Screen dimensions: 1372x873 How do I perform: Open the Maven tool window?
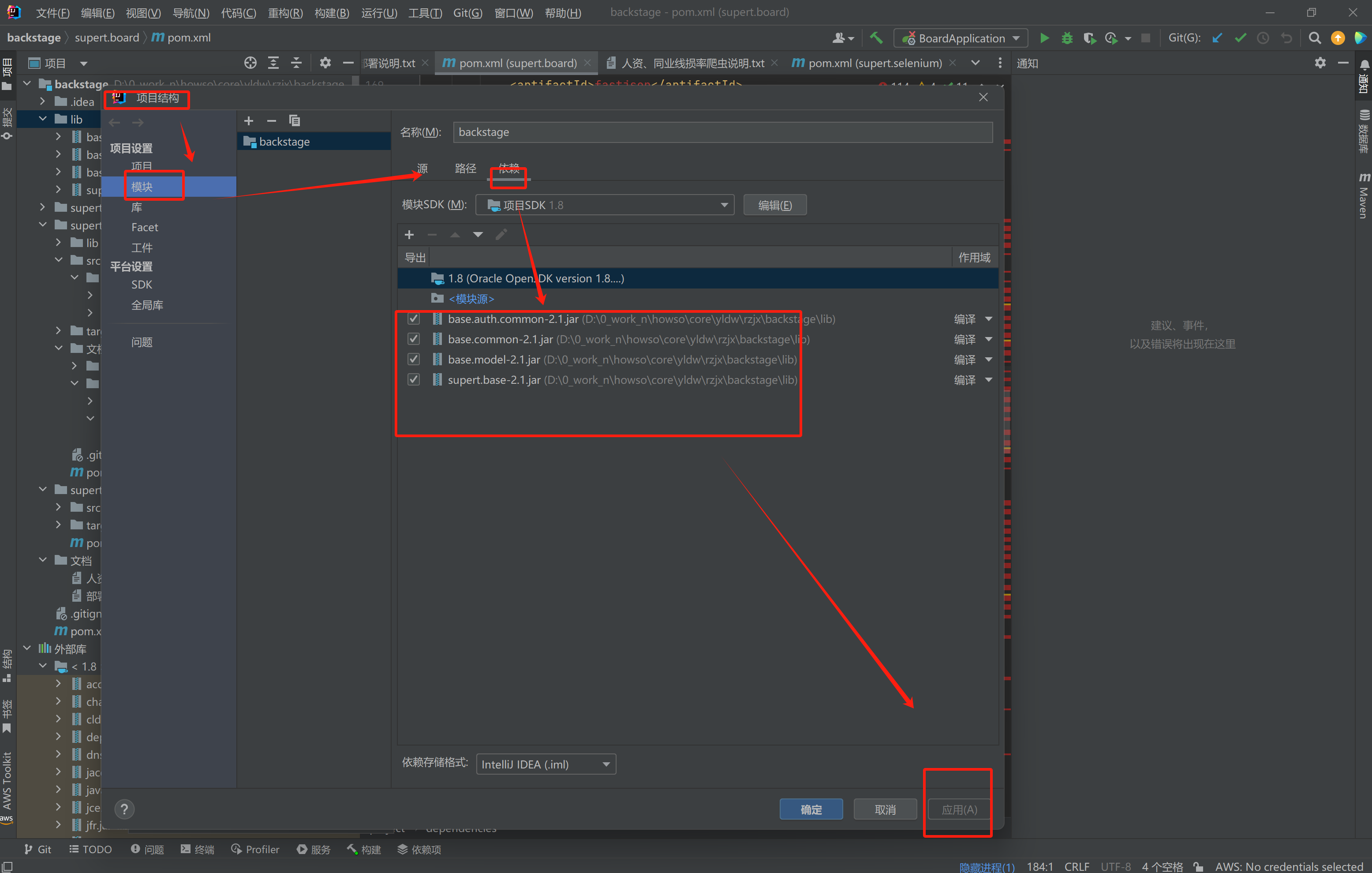click(1364, 195)
